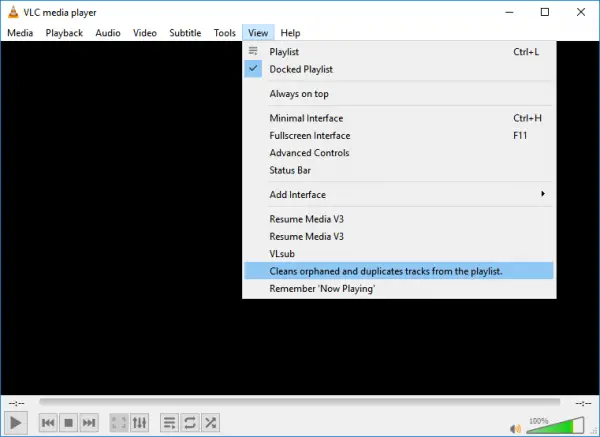This screenshot has width=600, height=437.
Task: Mute audio via speaker icon
Action: (515, 429)
